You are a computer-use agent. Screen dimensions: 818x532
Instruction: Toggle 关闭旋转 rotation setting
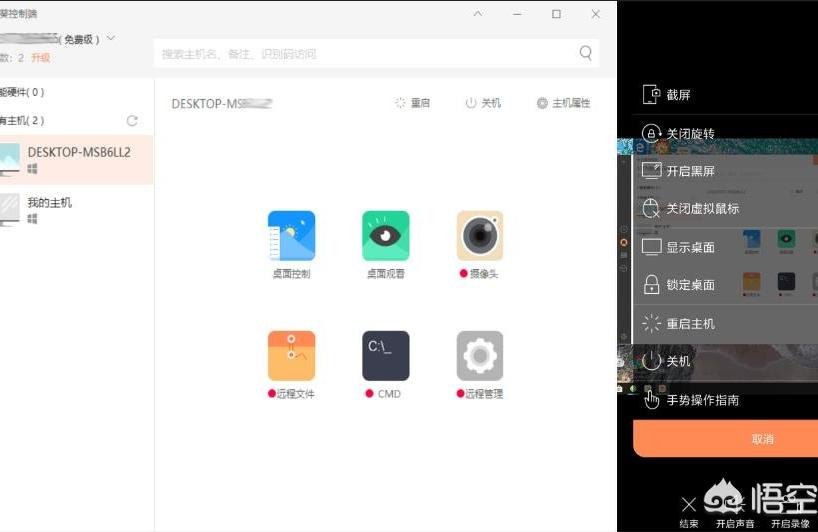[x=690, y=134]
